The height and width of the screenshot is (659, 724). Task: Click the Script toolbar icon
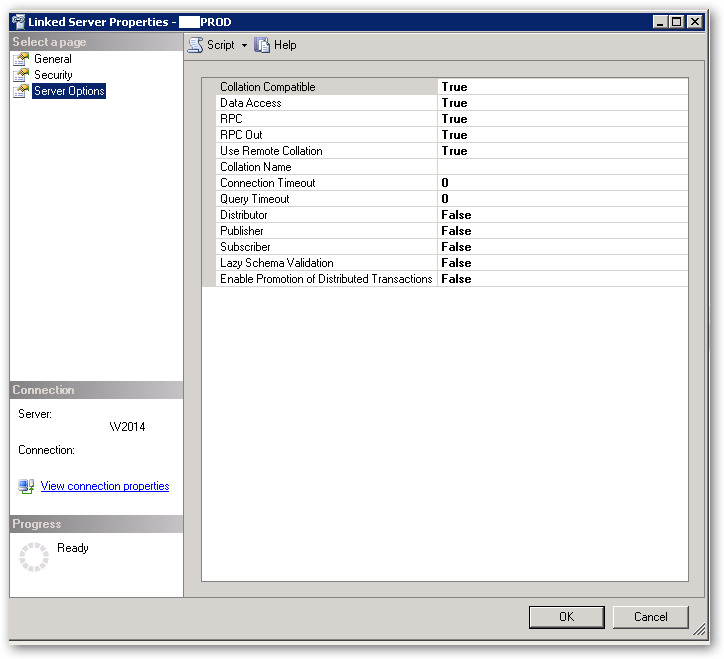195,45
